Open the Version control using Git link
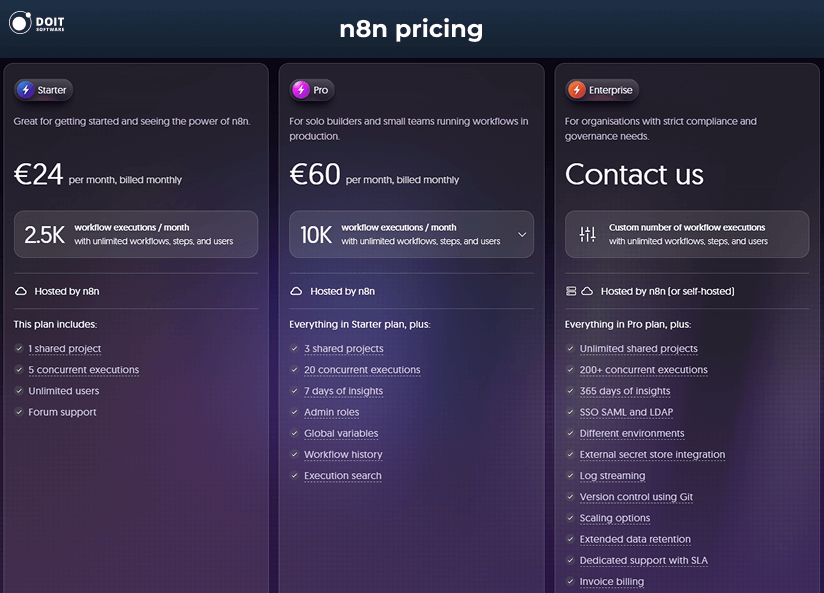Viewport: 824px width, 593px height. 636,497
